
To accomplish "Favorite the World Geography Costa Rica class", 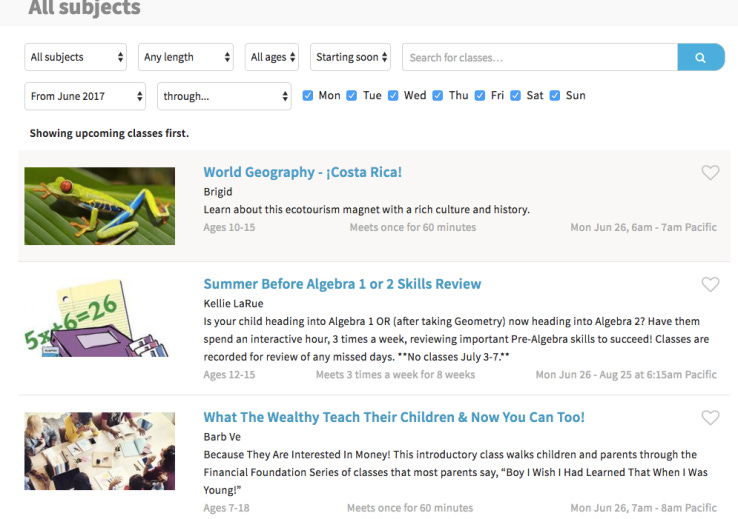I will point(710,173).
